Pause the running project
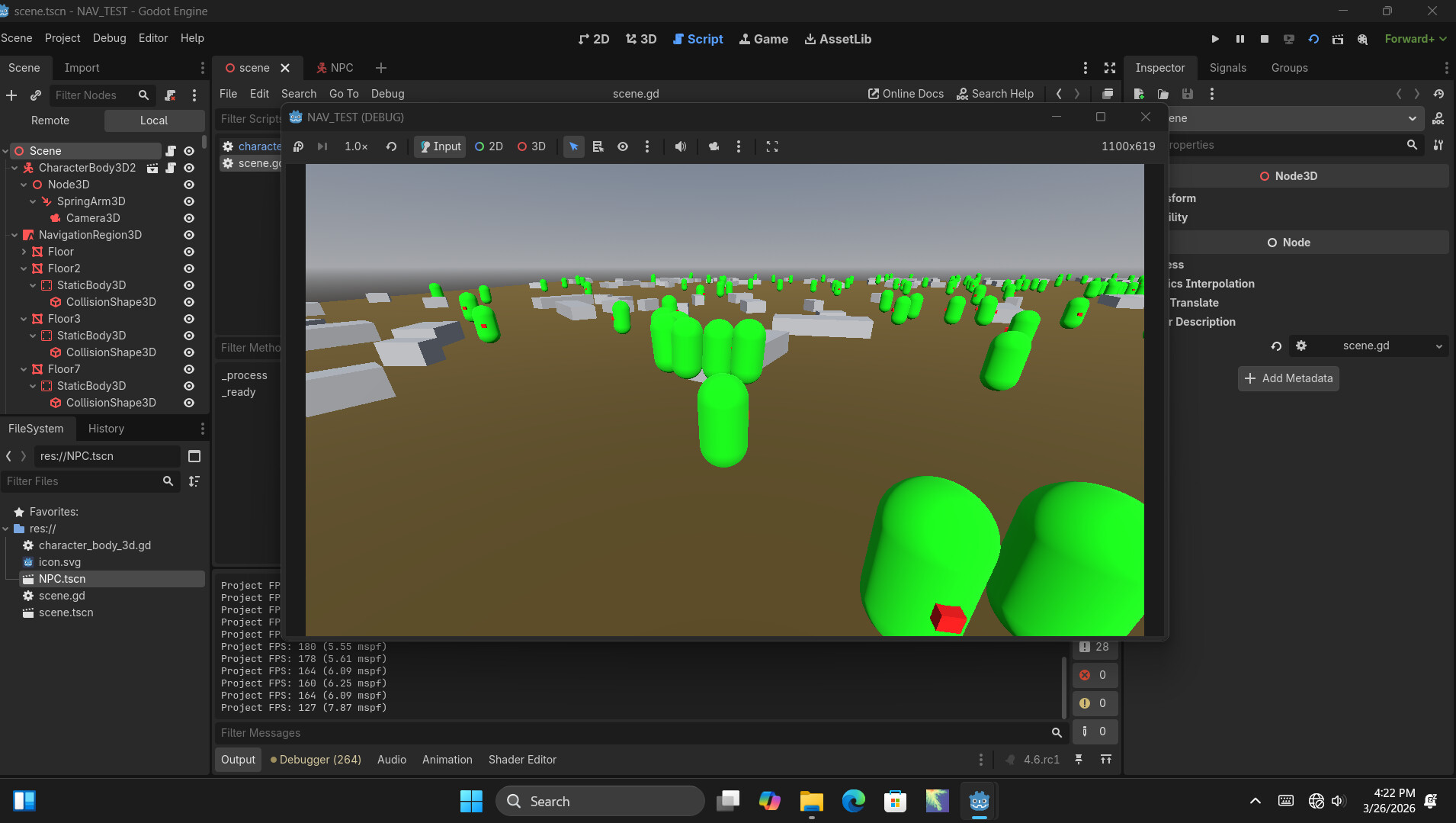Image resolution: width=1456 pixels, height=823 pixels. 1240,39
